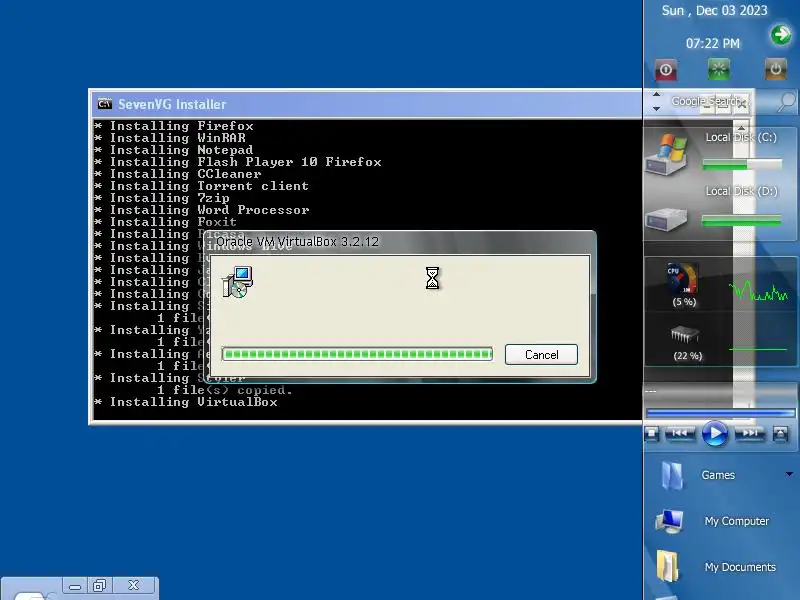Click the CPU usage graph
The width and height of the screenshot is (800, 600).
pyautogui.click(x=758, y=291)
